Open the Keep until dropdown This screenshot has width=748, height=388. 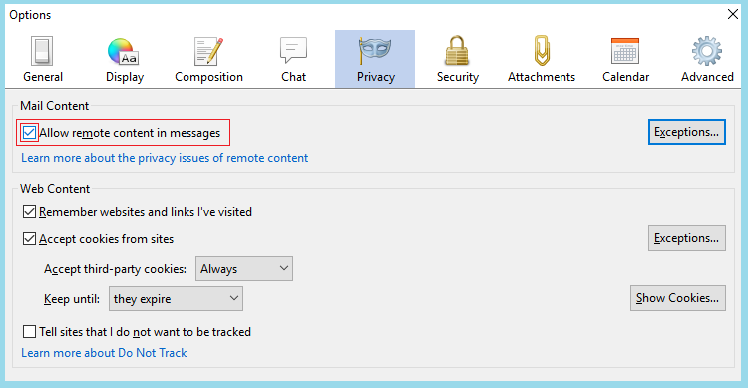pyautogui.click(x=176, y=299)
